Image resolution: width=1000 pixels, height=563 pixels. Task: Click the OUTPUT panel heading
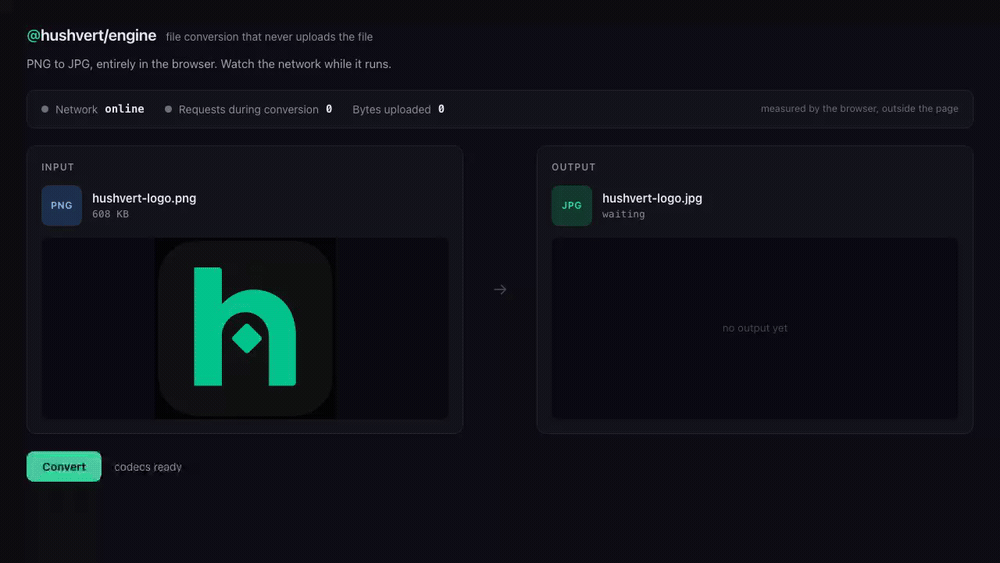tap(573, 167)
